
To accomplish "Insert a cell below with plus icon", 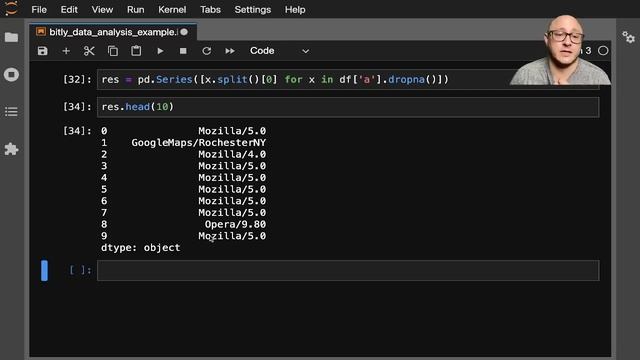I will (x=66, y=51).
